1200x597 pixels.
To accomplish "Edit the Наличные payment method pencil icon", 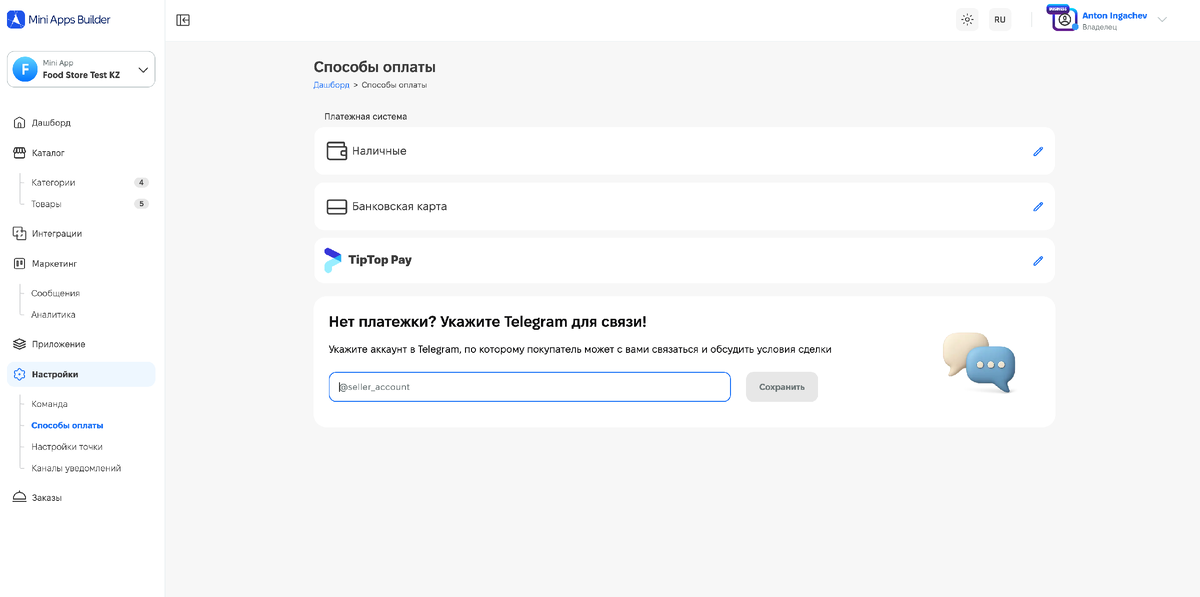I will point(1037,151).
